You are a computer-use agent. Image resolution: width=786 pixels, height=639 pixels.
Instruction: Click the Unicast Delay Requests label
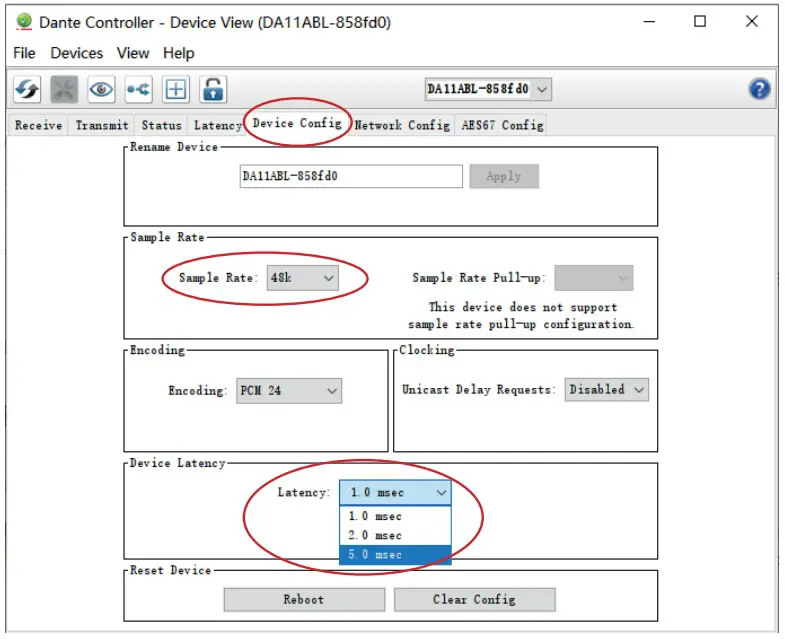479,389
